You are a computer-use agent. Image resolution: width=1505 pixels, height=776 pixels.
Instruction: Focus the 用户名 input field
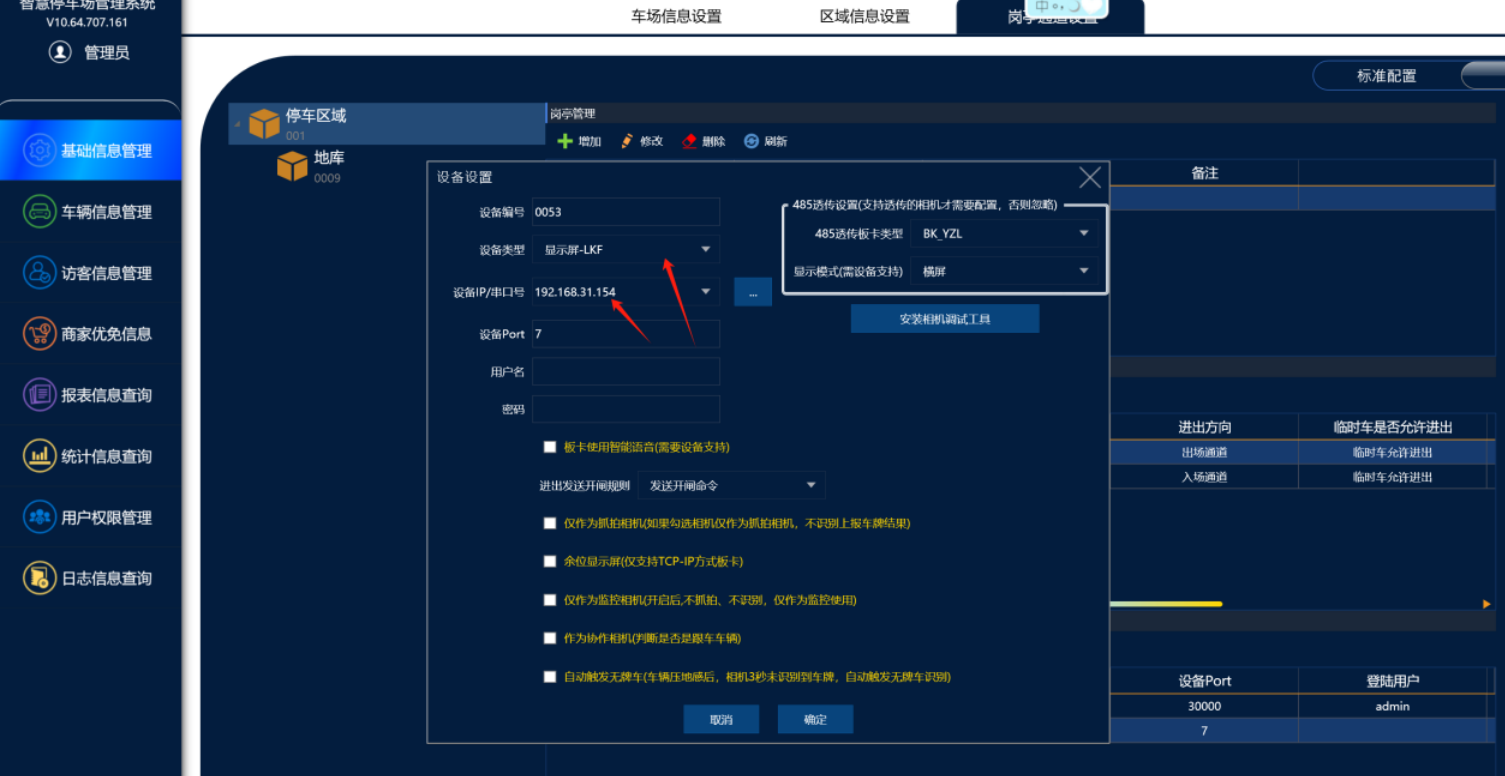[626, 372]
